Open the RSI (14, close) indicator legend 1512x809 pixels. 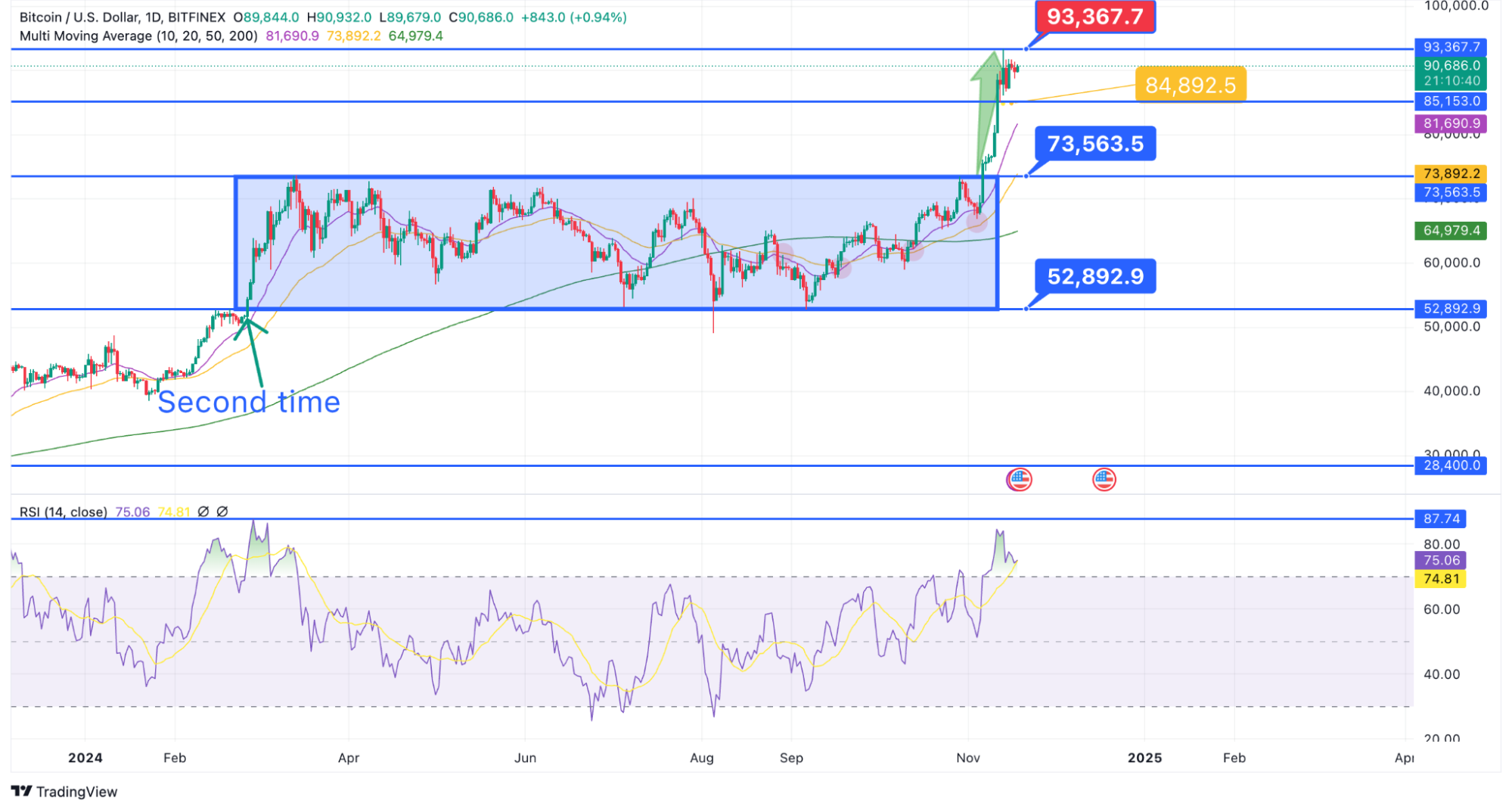(64, 512)
